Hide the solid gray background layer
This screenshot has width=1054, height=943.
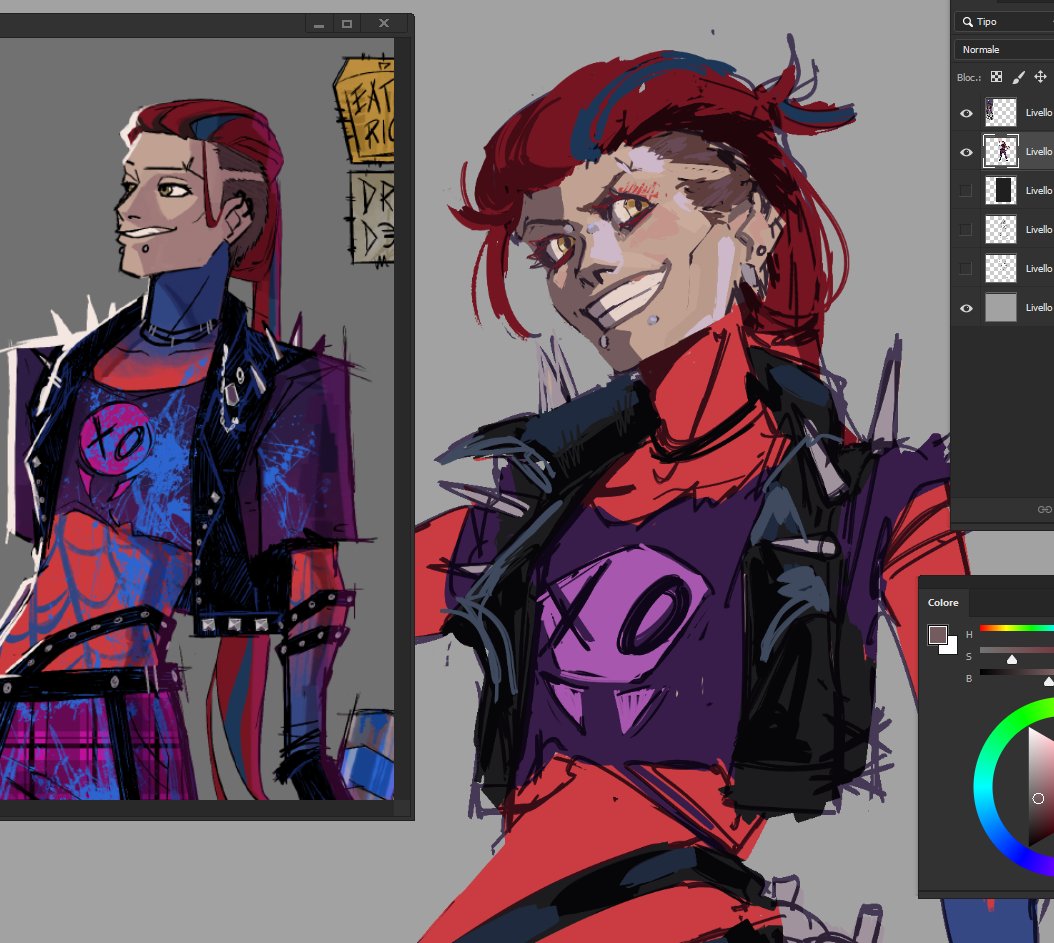[x=966, y=308]
